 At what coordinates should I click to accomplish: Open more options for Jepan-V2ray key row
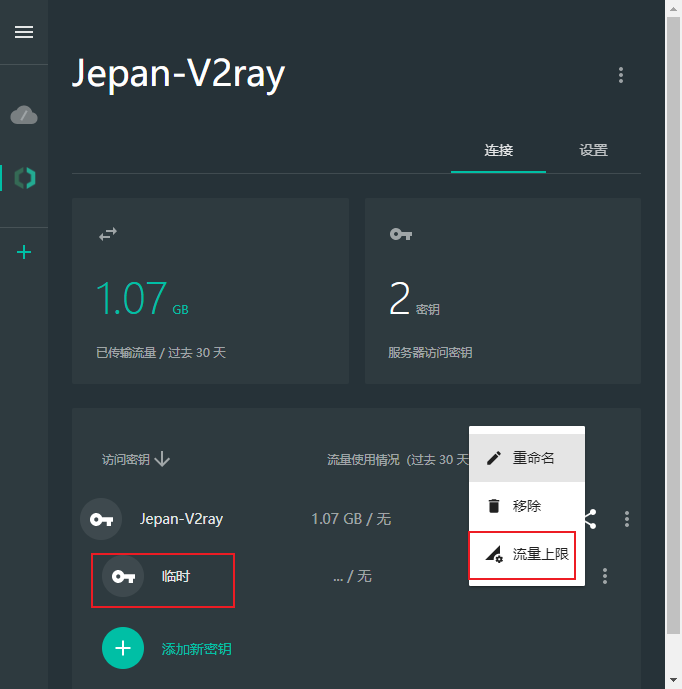click(x=627, y=519)
